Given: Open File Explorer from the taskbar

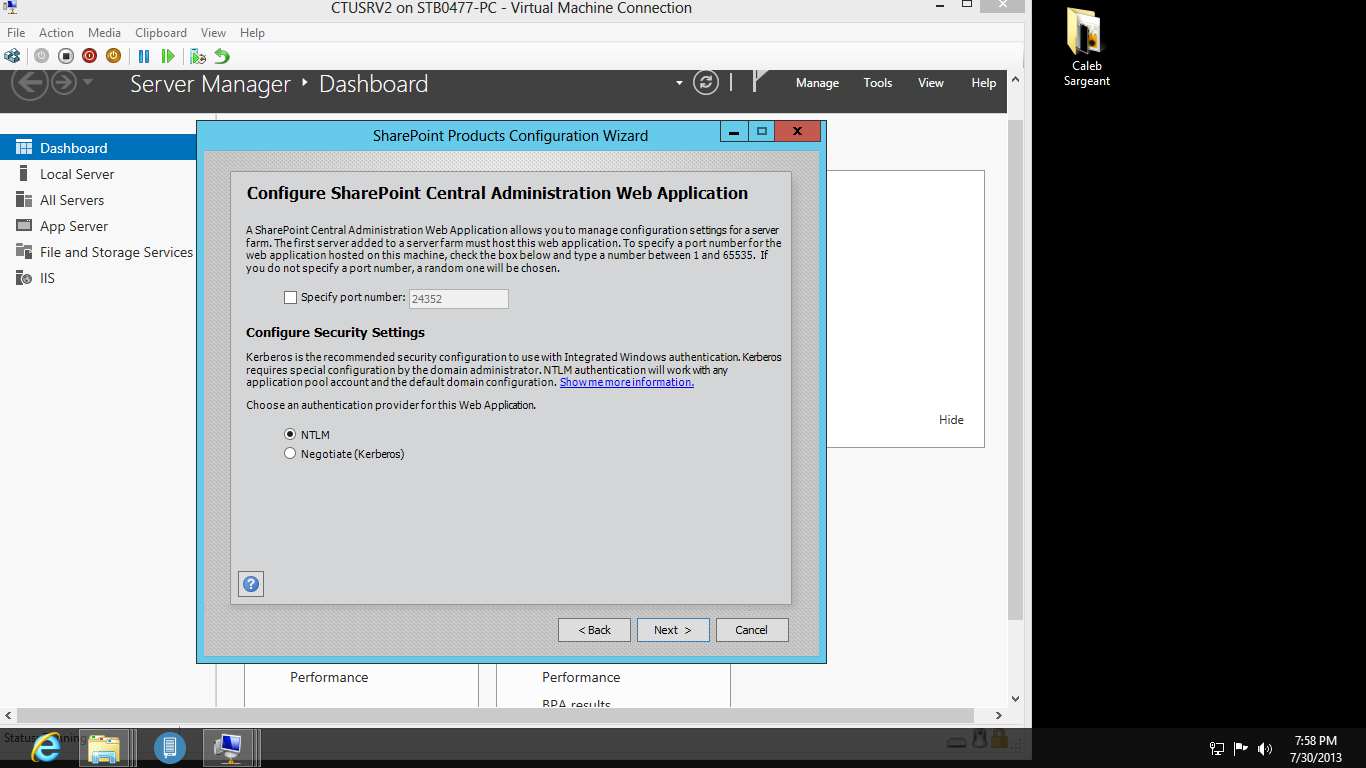Looking at the screenshot, I should click(x=104, y=748).
